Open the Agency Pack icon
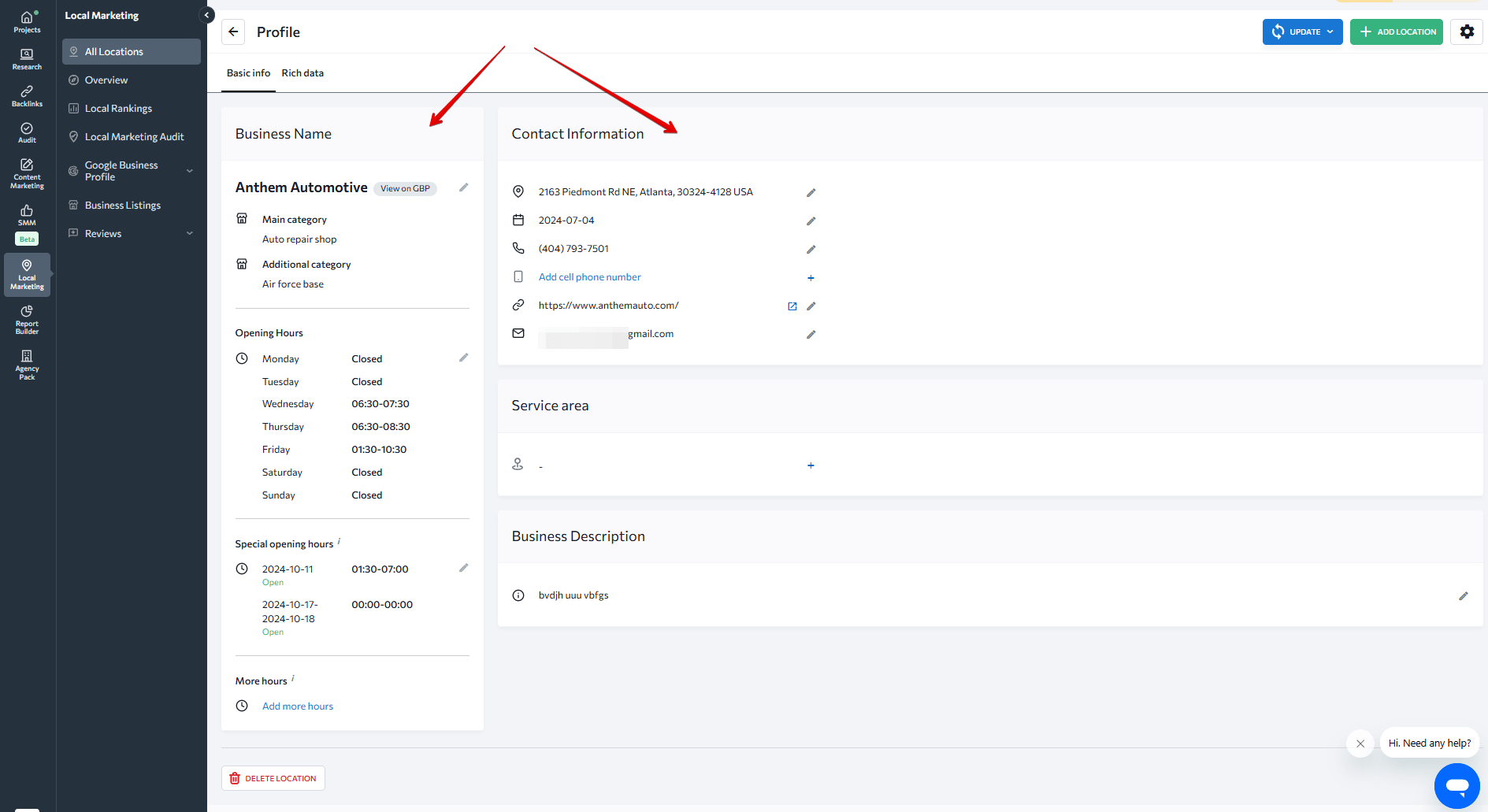The width and height of the screenshot is (1488, 812). (27, 365)
